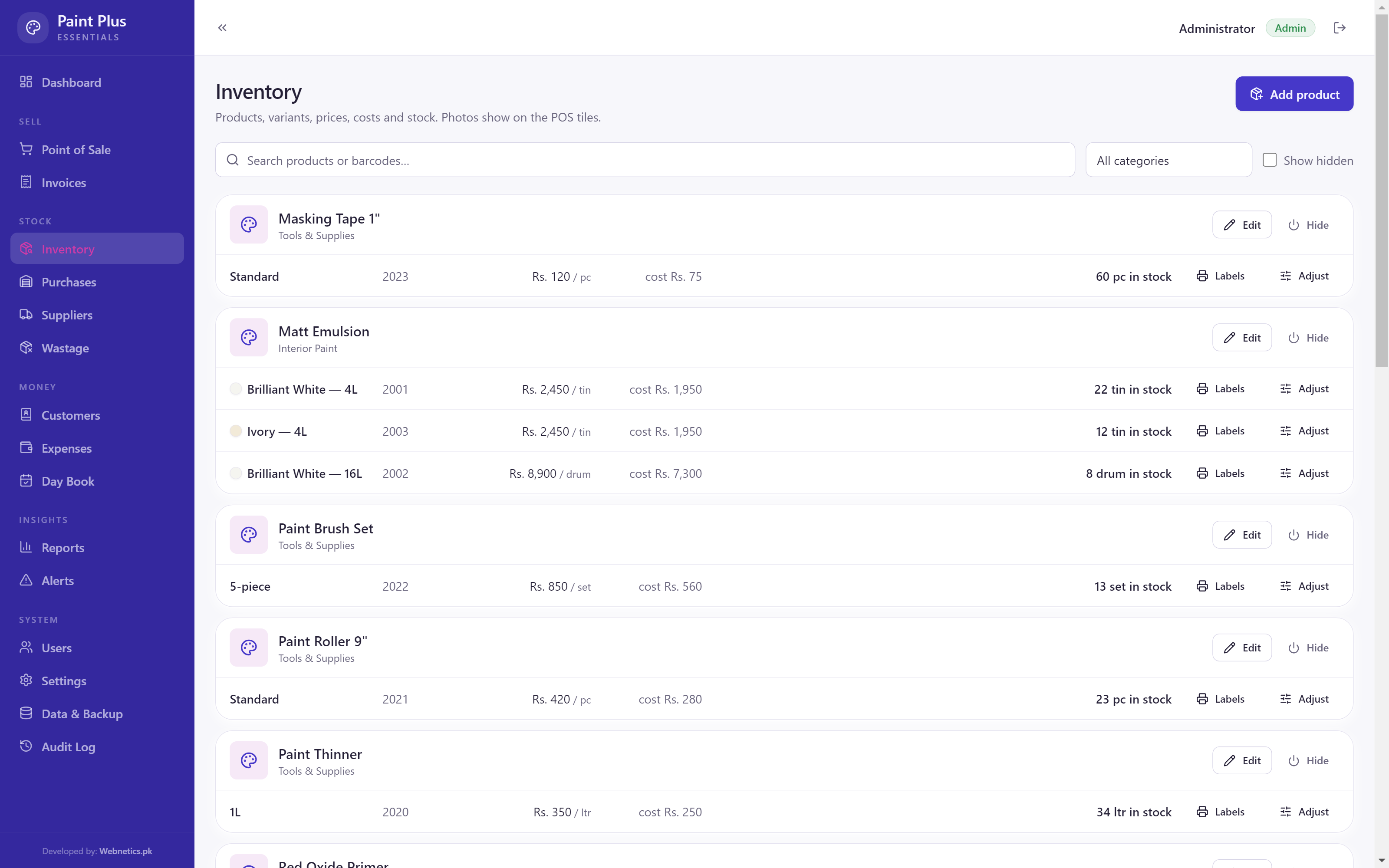Open Point of Sale page
This screenshot has height=868, width=1389.
[97, 150]
